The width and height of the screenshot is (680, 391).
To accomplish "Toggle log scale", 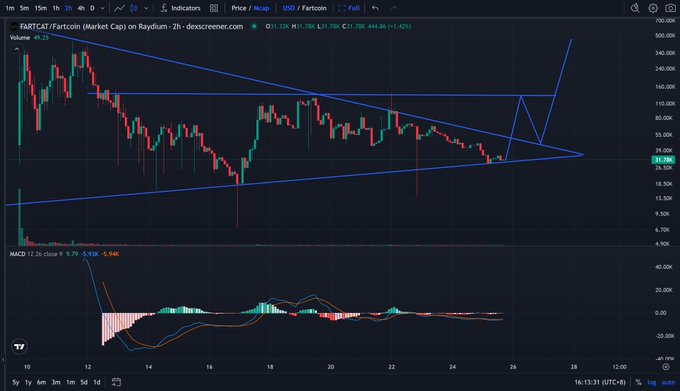I will 652,382.
